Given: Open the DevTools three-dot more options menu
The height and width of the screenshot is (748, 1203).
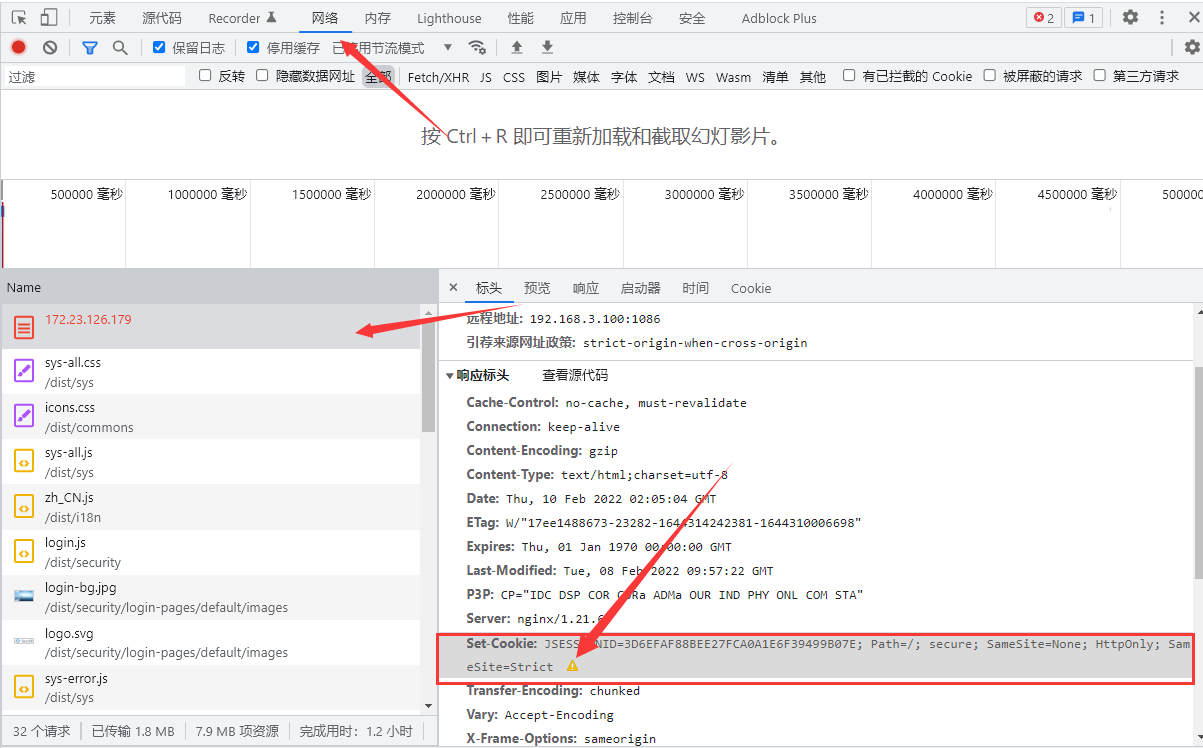Looking at the screenshot, I should coord(1162,17).
